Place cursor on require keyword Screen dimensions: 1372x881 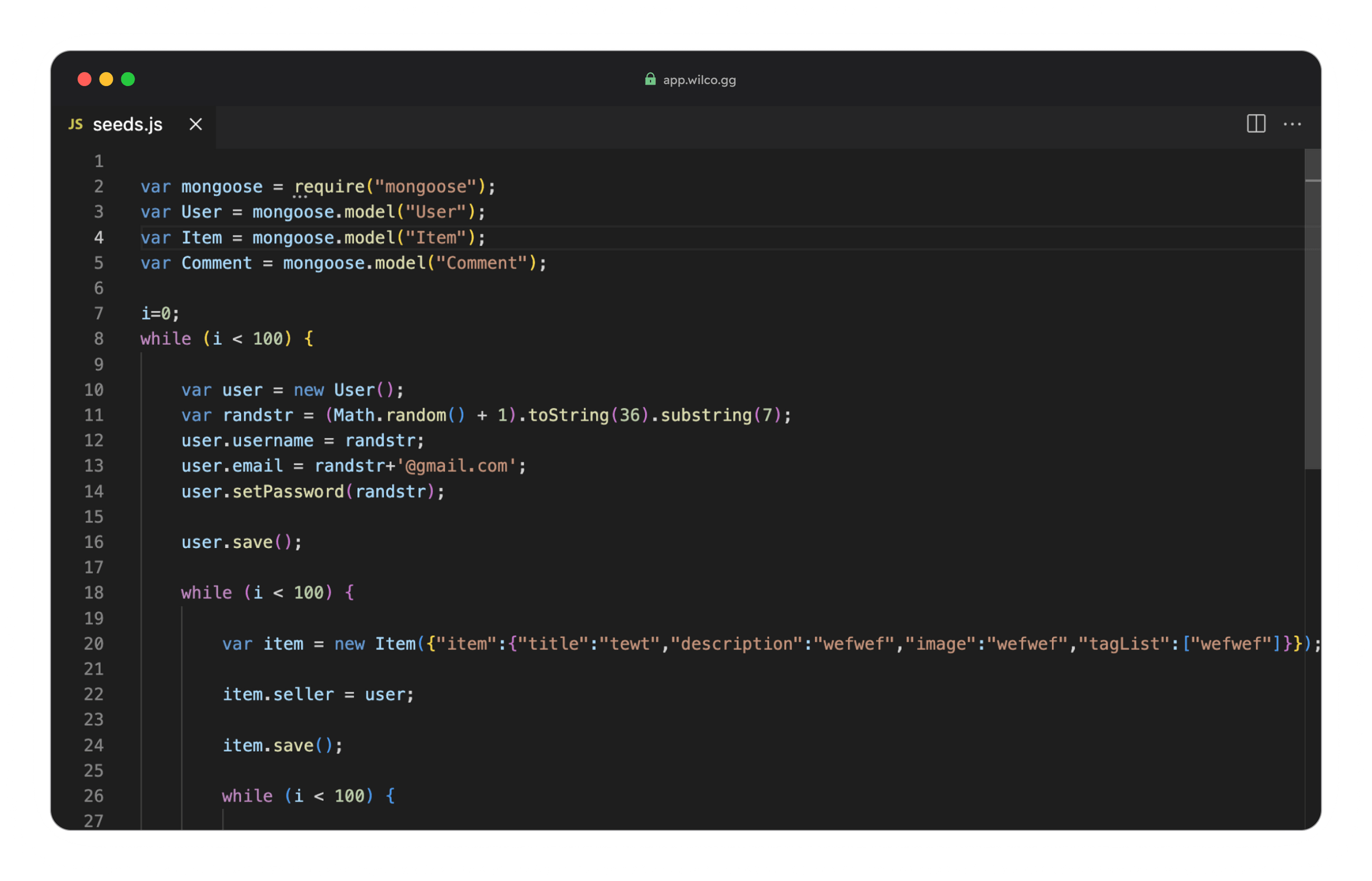(x=330, y=187)
